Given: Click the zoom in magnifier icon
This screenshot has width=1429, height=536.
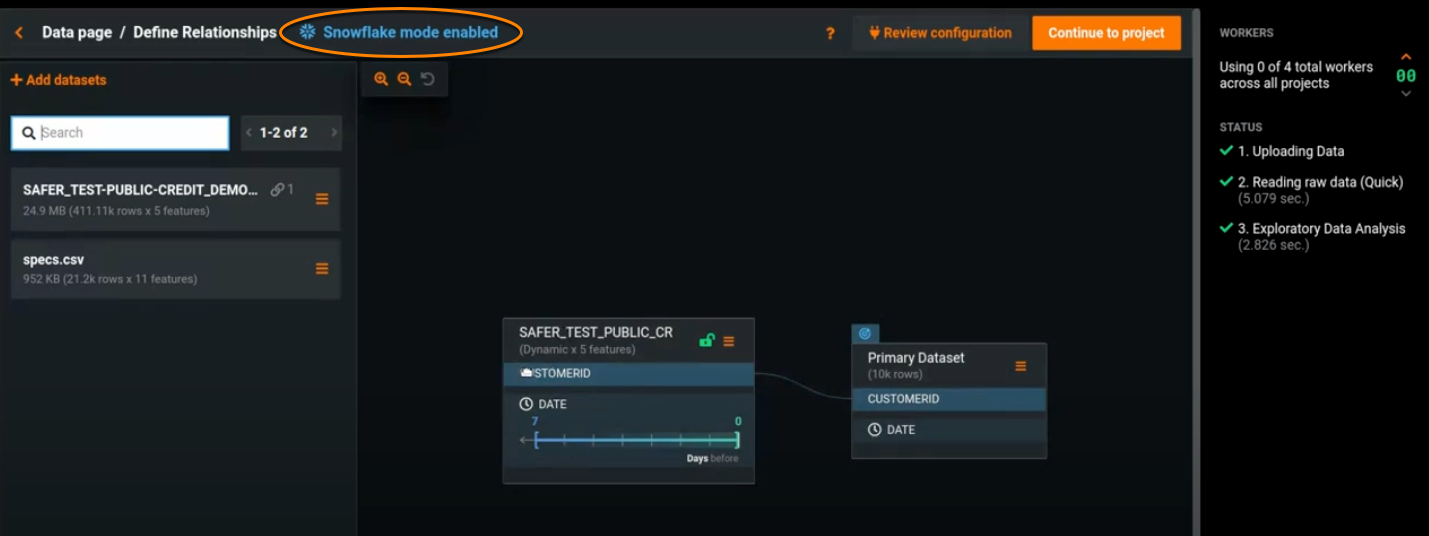Looking at the screenshot, I should coord(381,79).
